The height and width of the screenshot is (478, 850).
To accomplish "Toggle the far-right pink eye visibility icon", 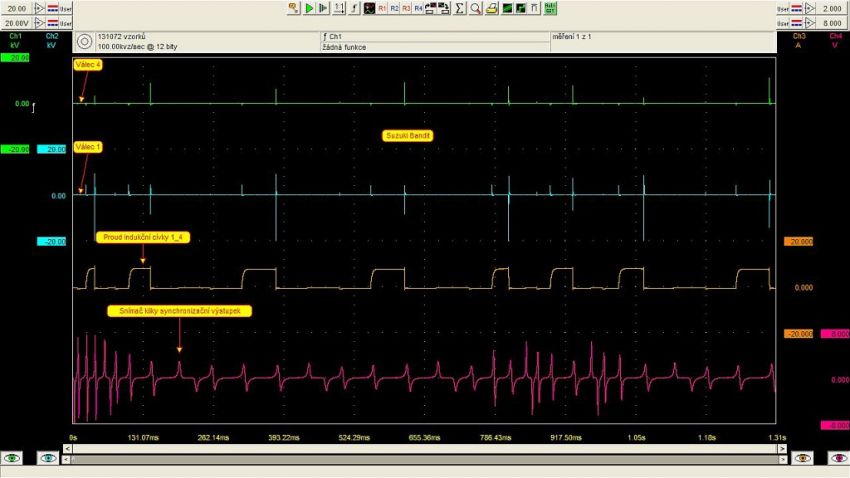I will coord(836,457).
